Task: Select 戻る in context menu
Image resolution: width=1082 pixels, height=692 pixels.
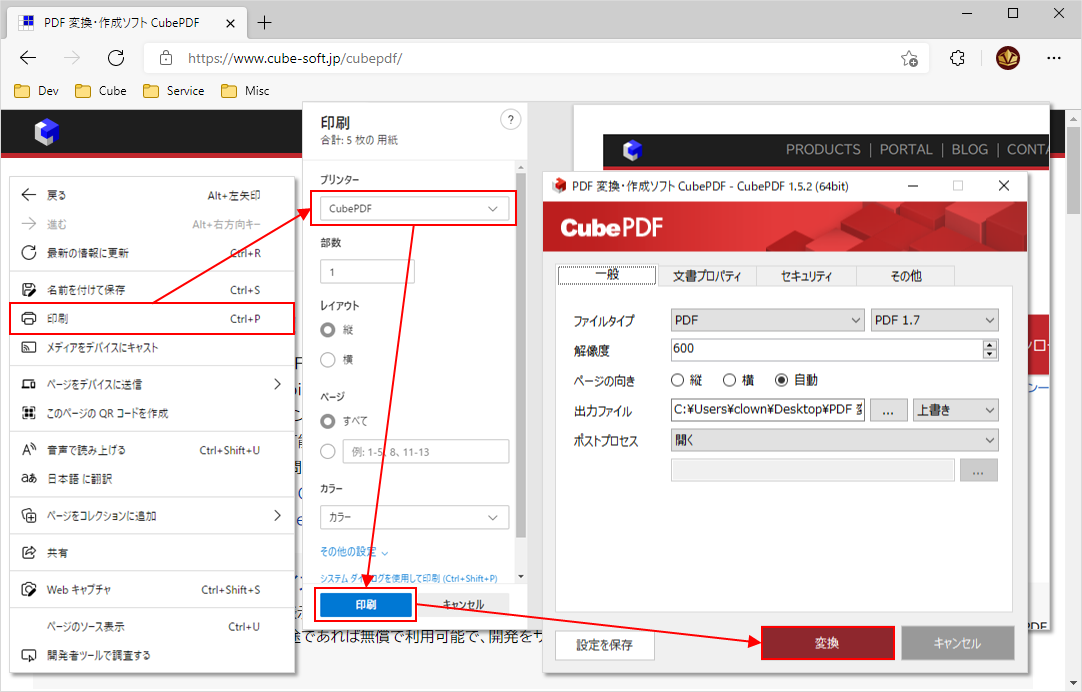Action: [152, 195]
